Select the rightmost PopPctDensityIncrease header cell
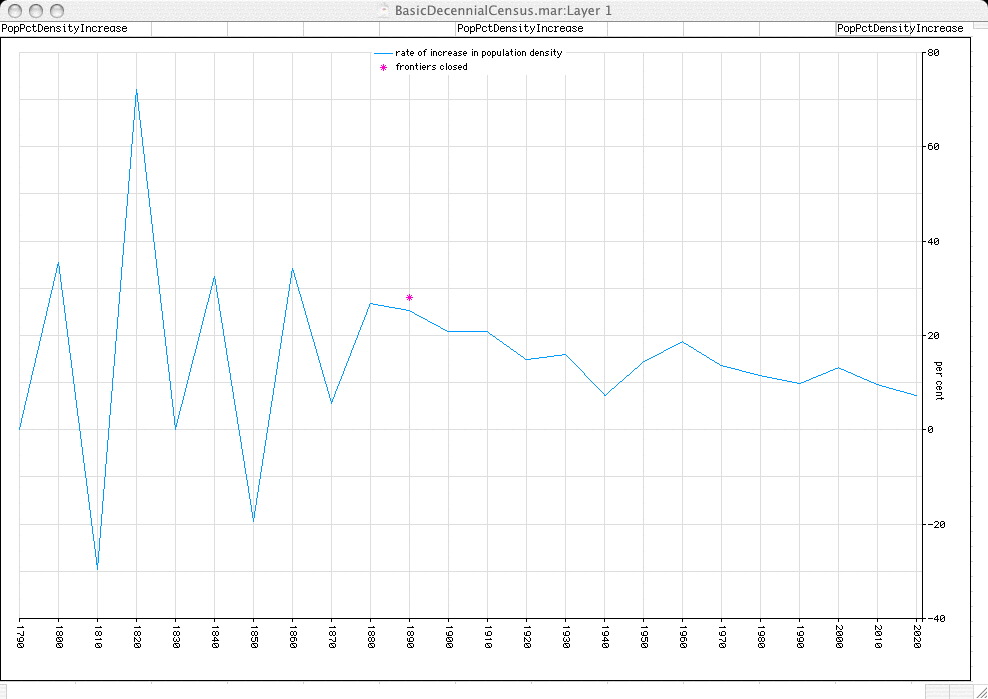This screenshot has height=699, width=988. pos(900,29)
